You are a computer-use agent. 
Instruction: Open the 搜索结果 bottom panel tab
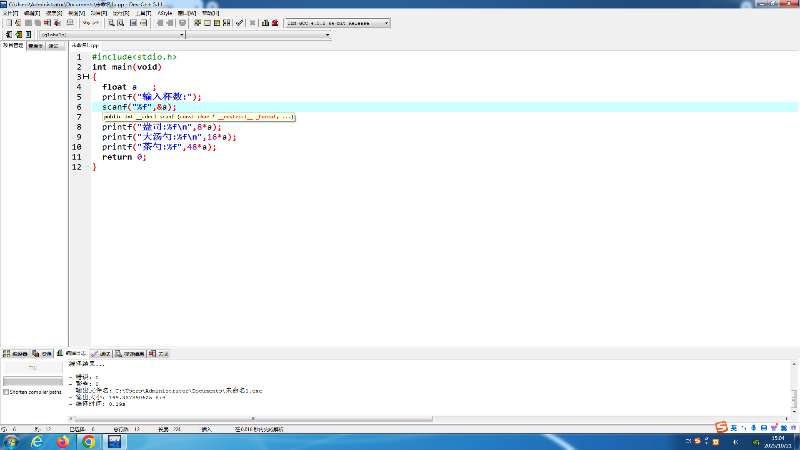(x=130, y=354)
